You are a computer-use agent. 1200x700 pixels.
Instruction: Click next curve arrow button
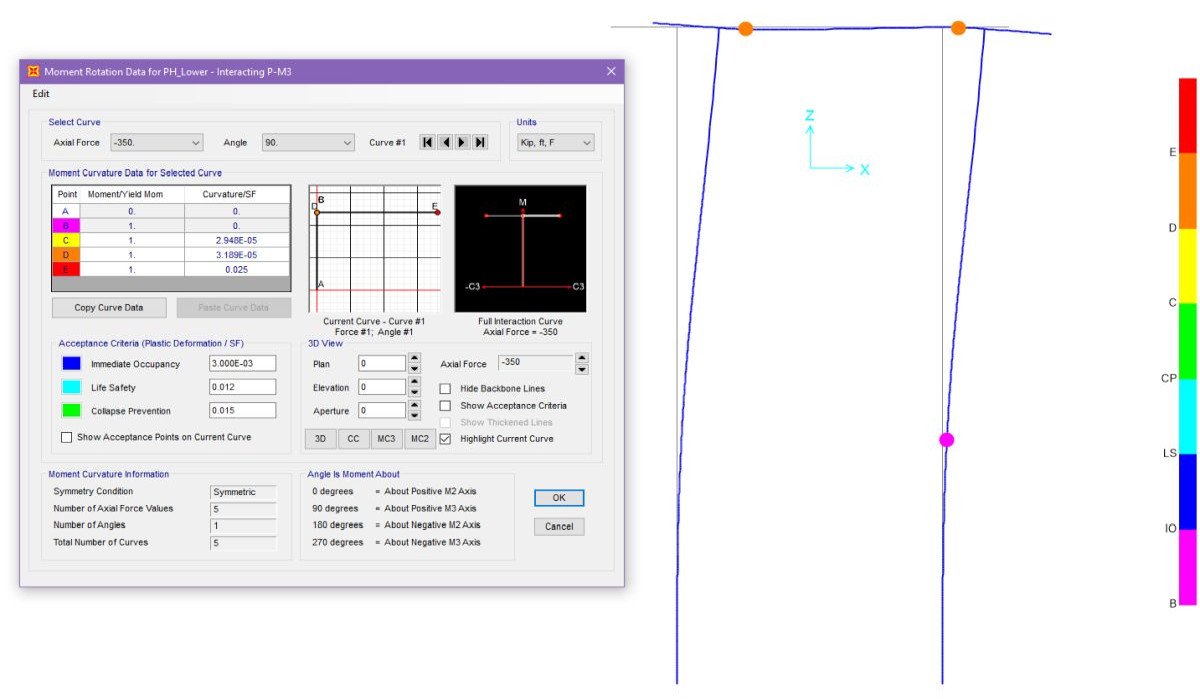click(x=462, y=143)
